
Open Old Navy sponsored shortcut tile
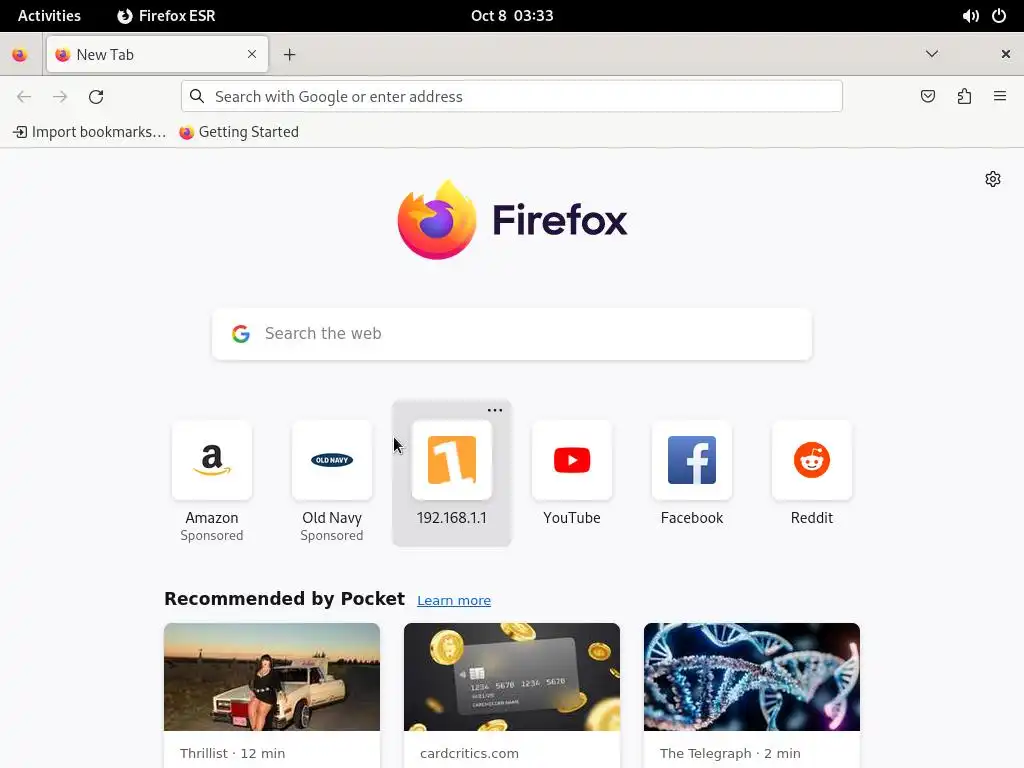click(332, 481)
